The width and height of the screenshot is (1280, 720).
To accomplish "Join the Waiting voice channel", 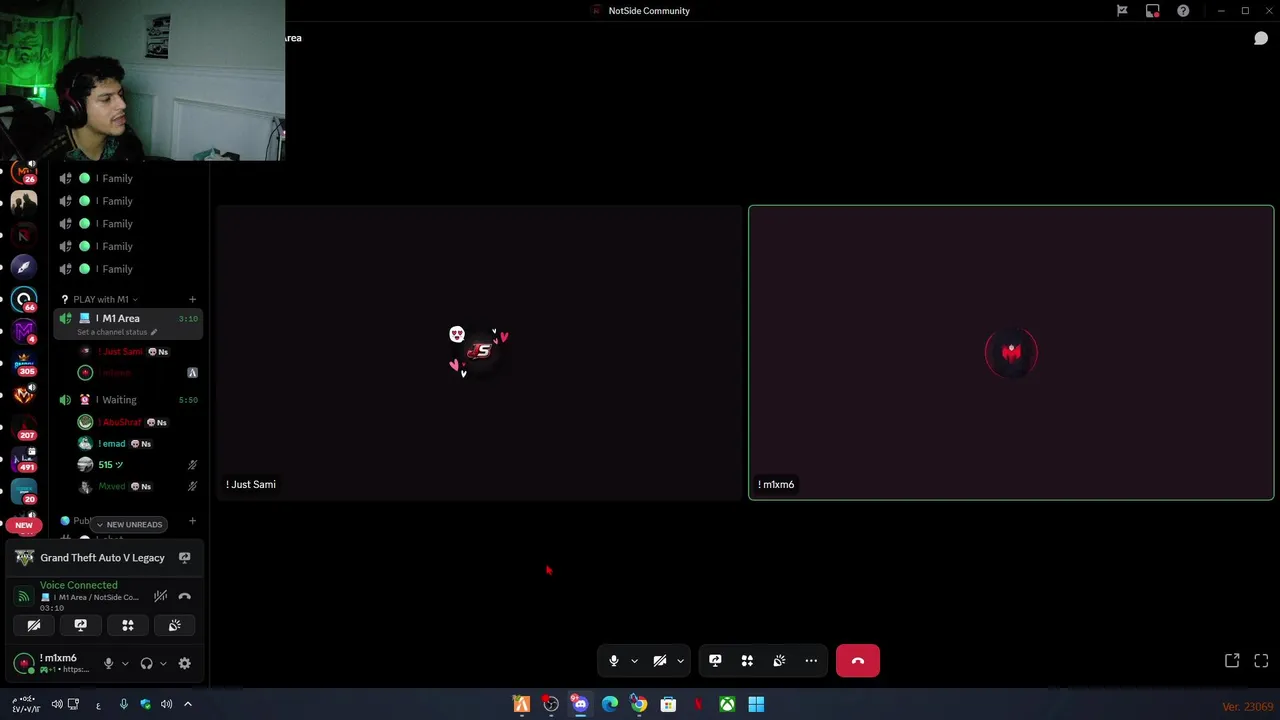I will pyautogui.click(x=128, y=400).
